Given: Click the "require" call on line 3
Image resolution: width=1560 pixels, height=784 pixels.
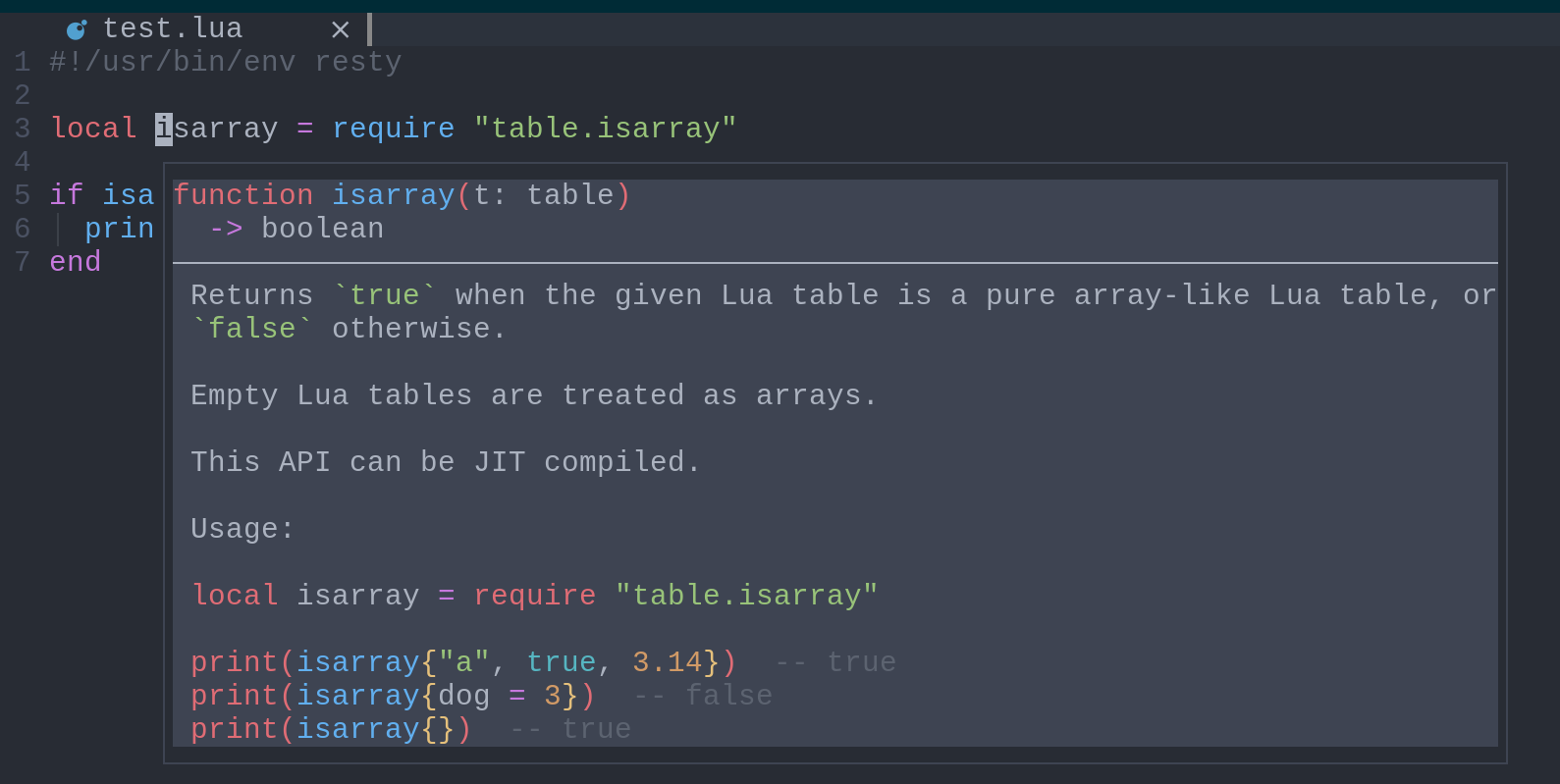Looking at the screenshot, I should coord(394,129).
